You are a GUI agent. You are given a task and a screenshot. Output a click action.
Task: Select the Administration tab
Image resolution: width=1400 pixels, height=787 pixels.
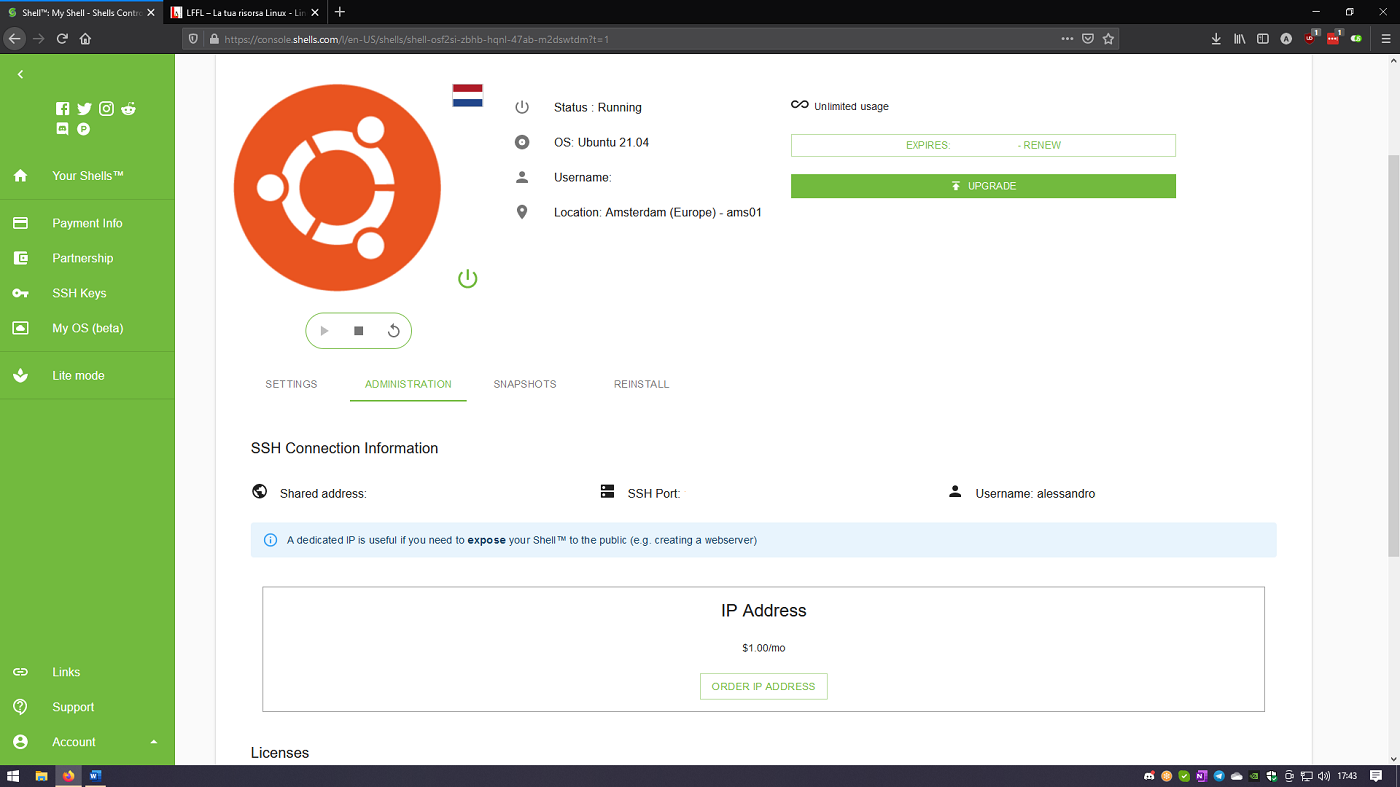pos(408,384)
